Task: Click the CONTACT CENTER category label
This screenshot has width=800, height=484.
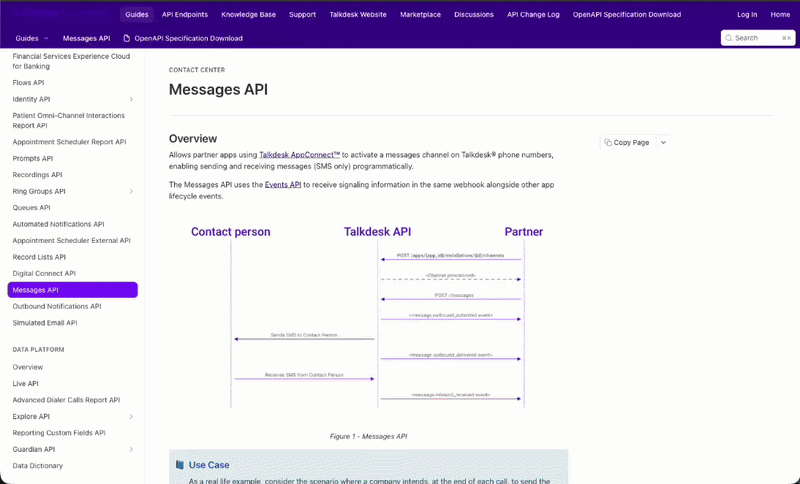Action: [197, 70]
